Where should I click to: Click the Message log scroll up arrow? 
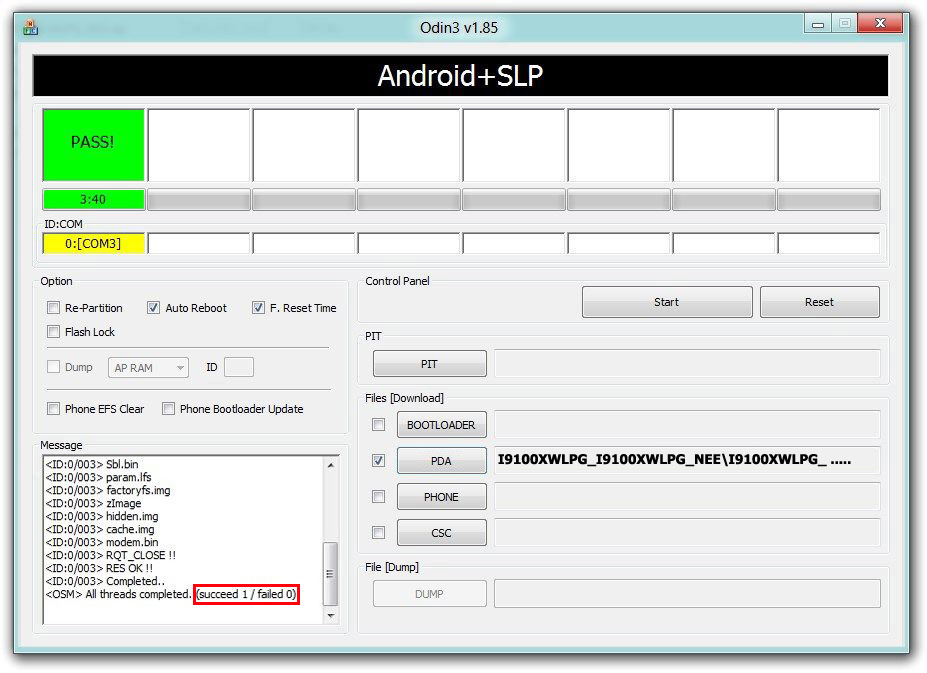coord(331,465)
